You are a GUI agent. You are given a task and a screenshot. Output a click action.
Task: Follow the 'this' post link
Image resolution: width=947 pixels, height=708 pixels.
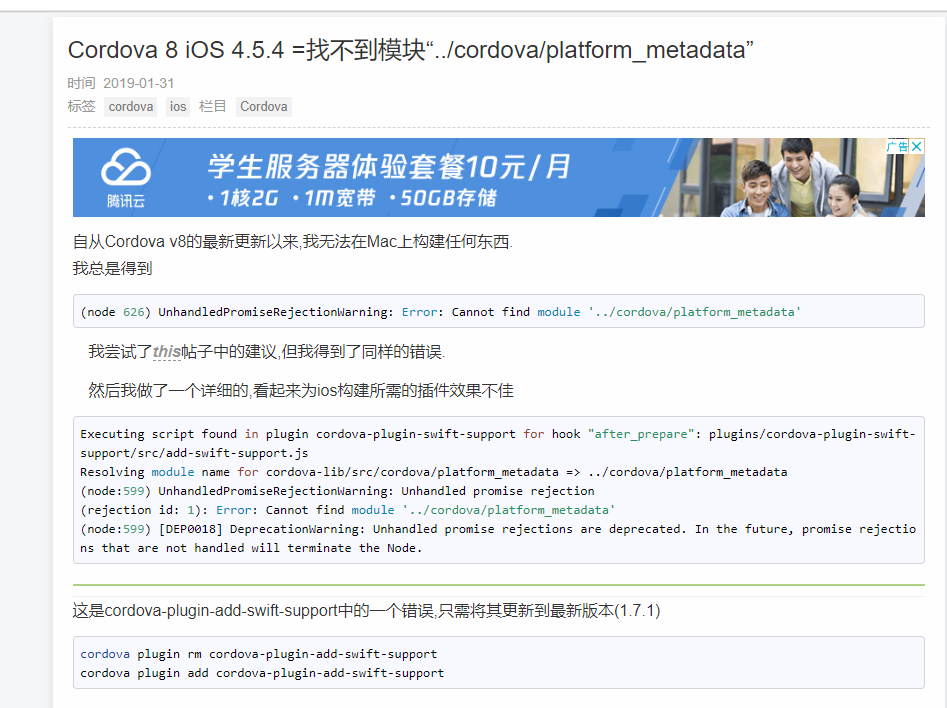167,352
